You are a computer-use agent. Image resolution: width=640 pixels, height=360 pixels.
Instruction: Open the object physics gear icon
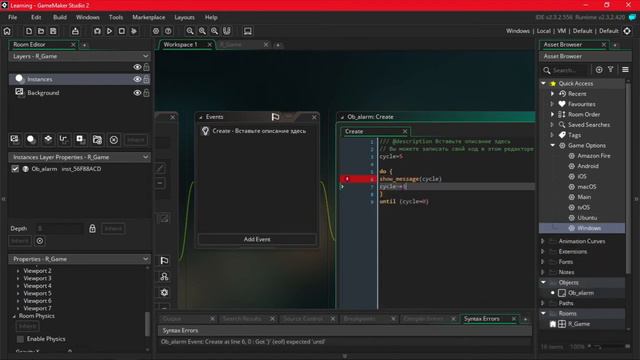164,293
